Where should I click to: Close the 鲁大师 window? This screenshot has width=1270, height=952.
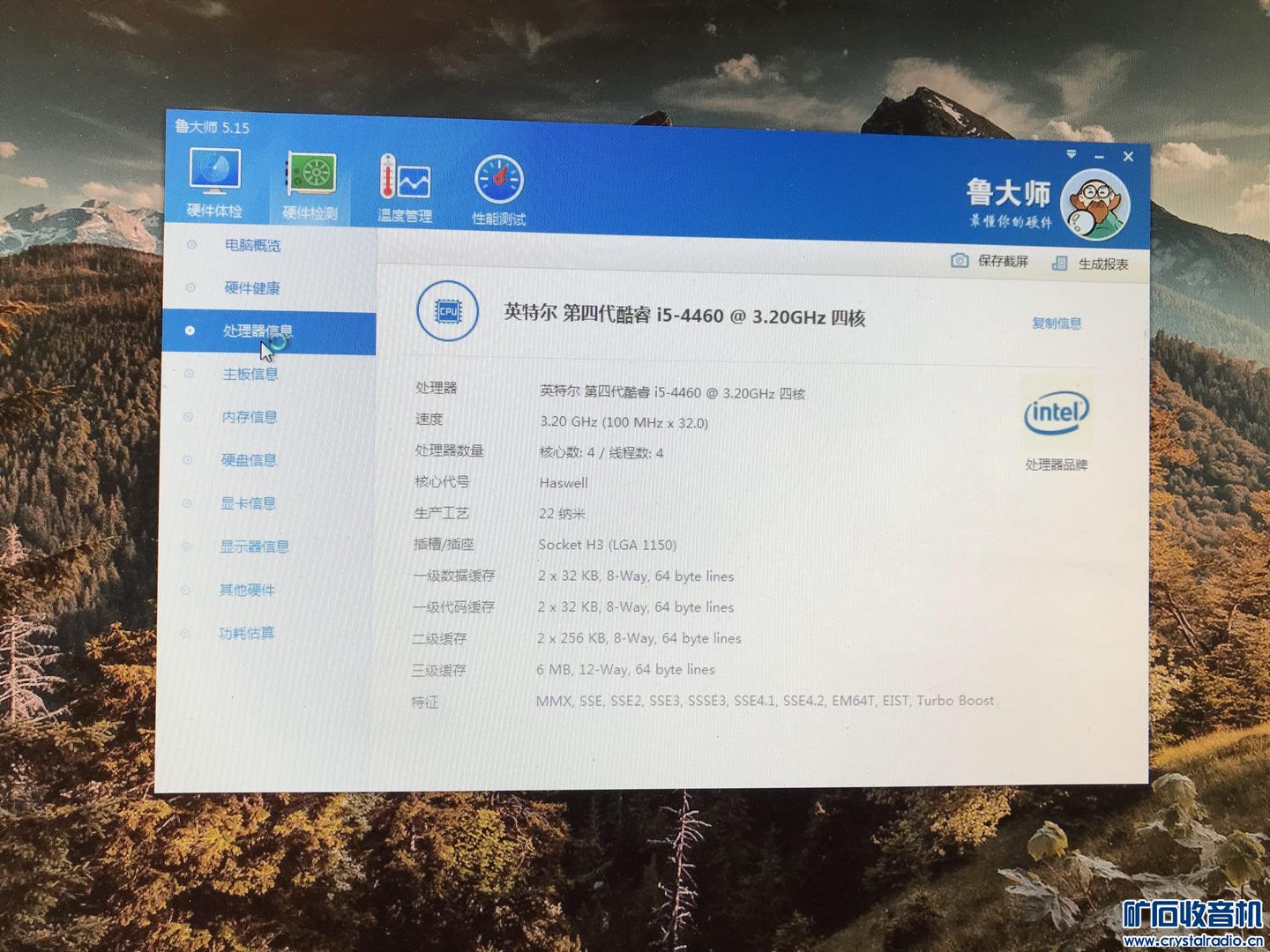(x=1128, y=156)
